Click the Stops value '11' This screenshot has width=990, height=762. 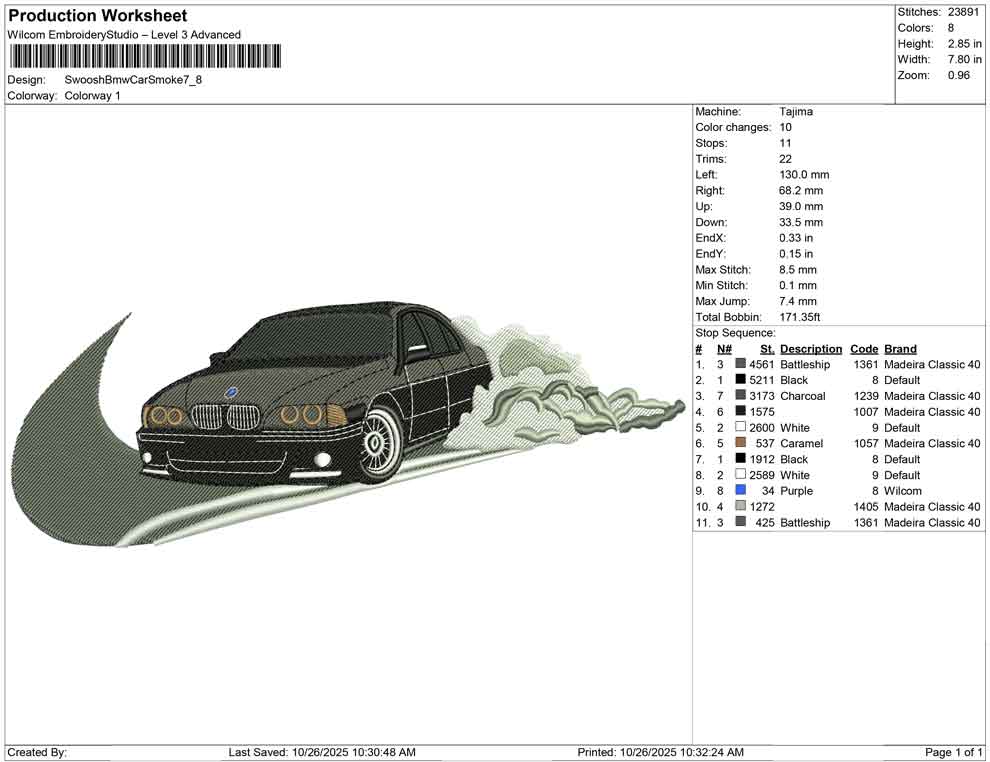tap(785, 143)
